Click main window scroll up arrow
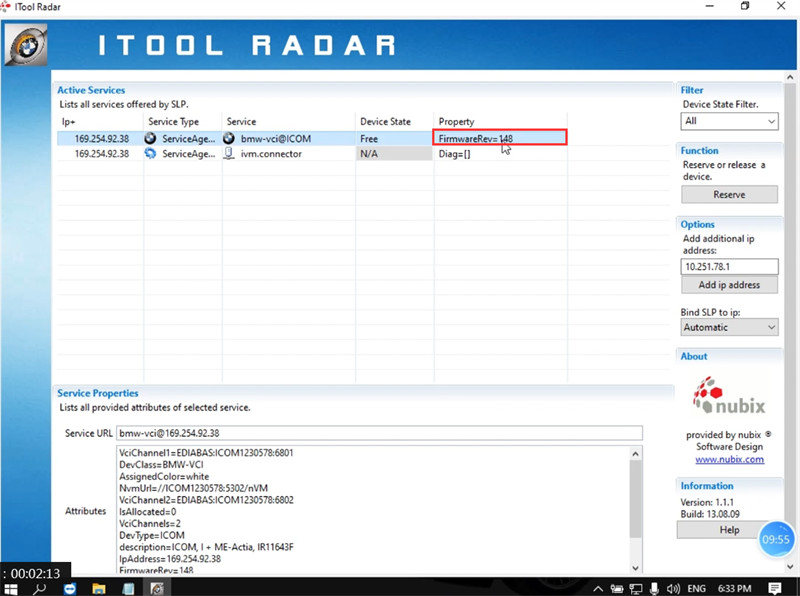The width and height of the screenshot is (800, 596). [790, 78]
